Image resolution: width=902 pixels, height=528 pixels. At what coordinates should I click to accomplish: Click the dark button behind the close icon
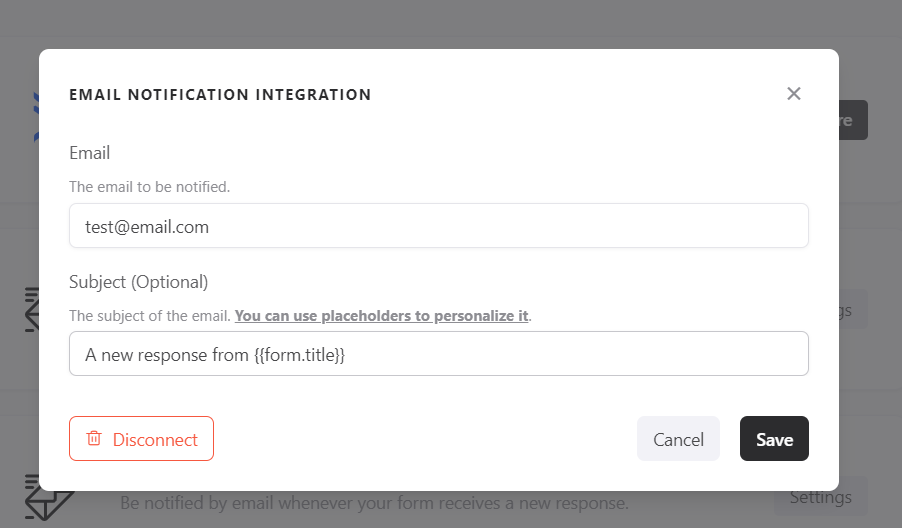[853, 120]
